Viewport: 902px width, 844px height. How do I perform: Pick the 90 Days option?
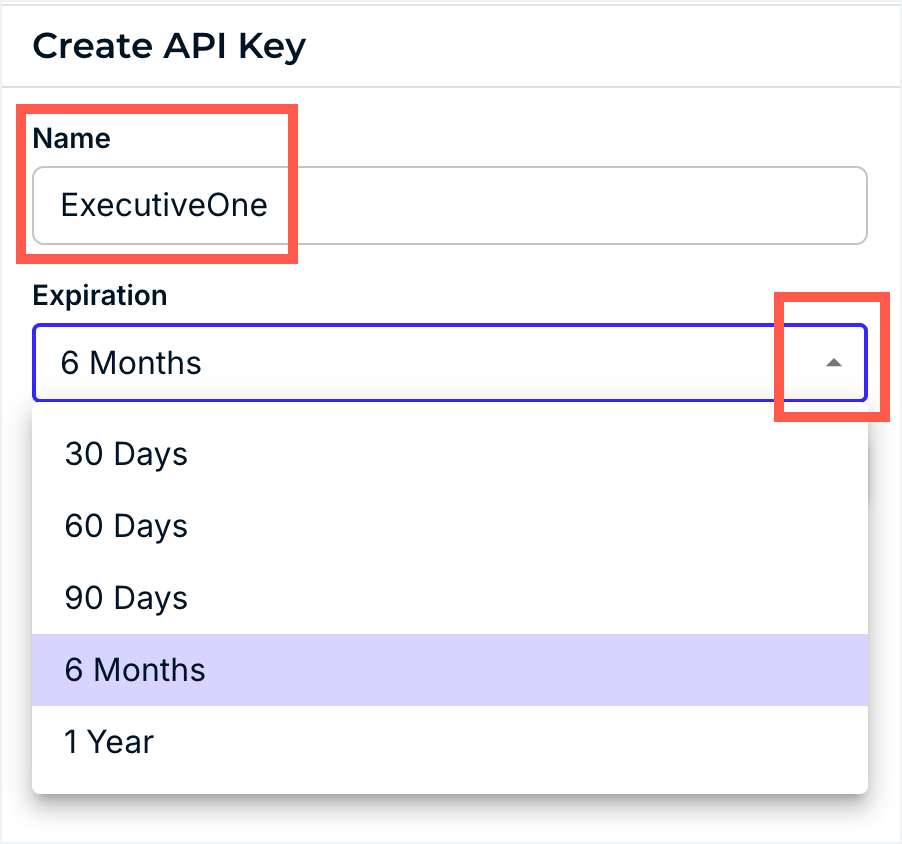tap(126, 598)
